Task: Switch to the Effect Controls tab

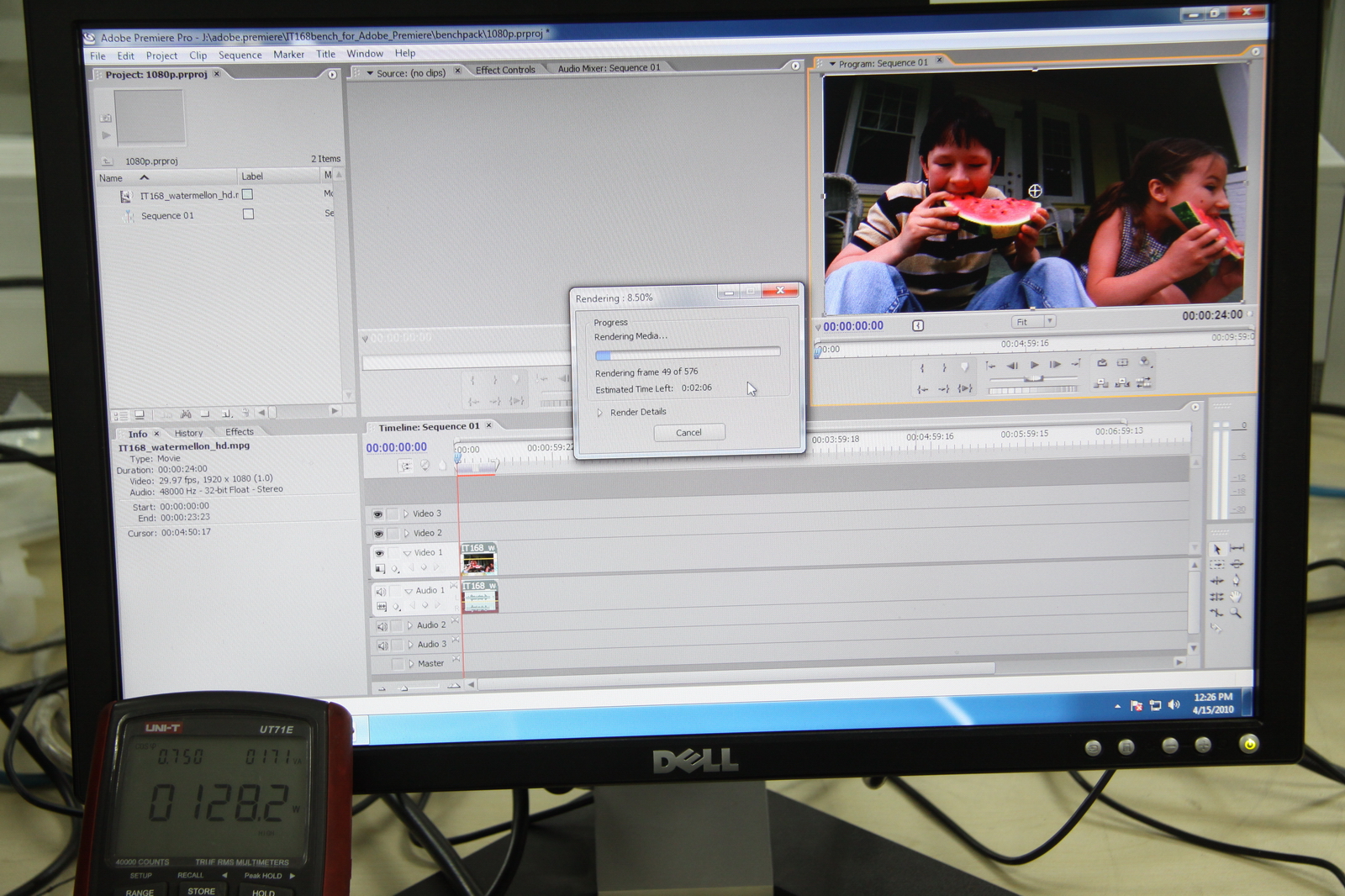Action: 504,70
